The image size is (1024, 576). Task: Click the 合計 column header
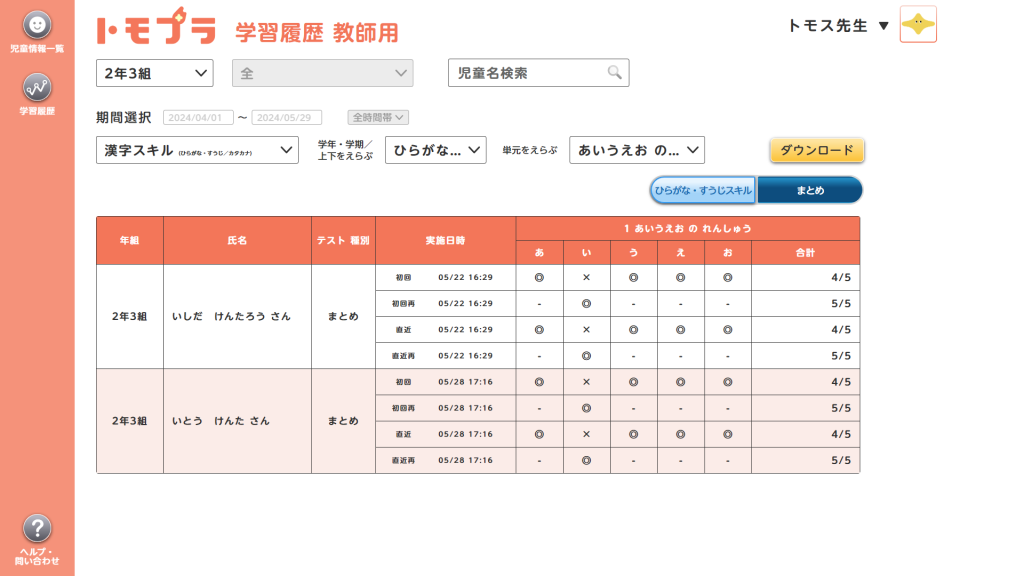(x=805, y=253)
